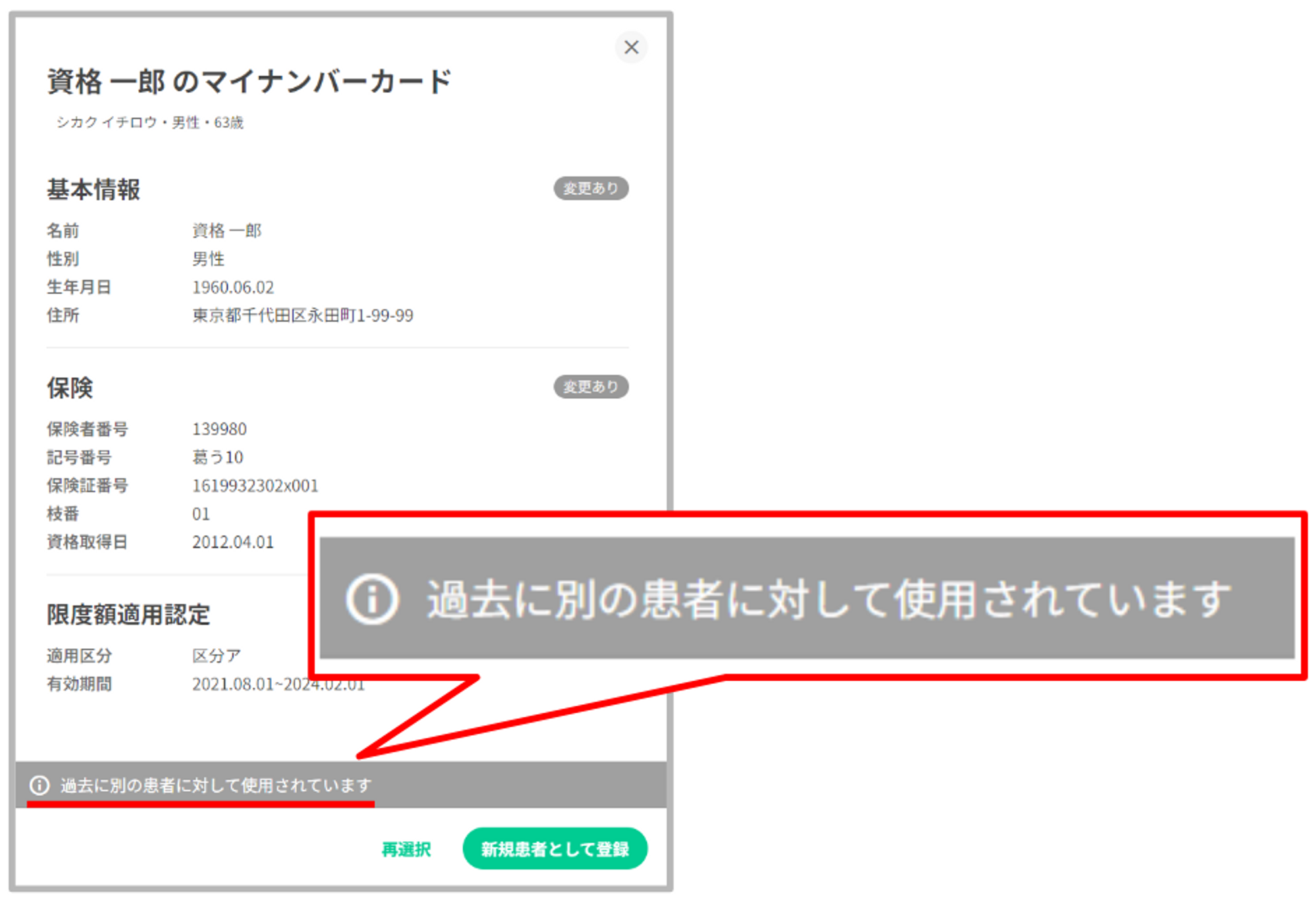
Task: Click the insurance card number 1619932302x001
Action: pos(255,486)
